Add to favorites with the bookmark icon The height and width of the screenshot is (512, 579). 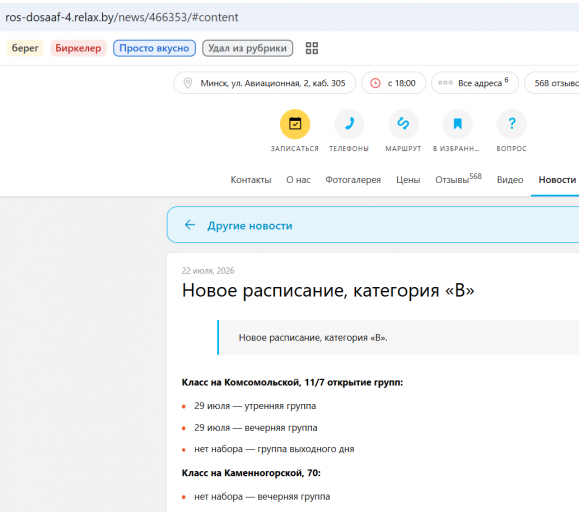pos(458,124)
